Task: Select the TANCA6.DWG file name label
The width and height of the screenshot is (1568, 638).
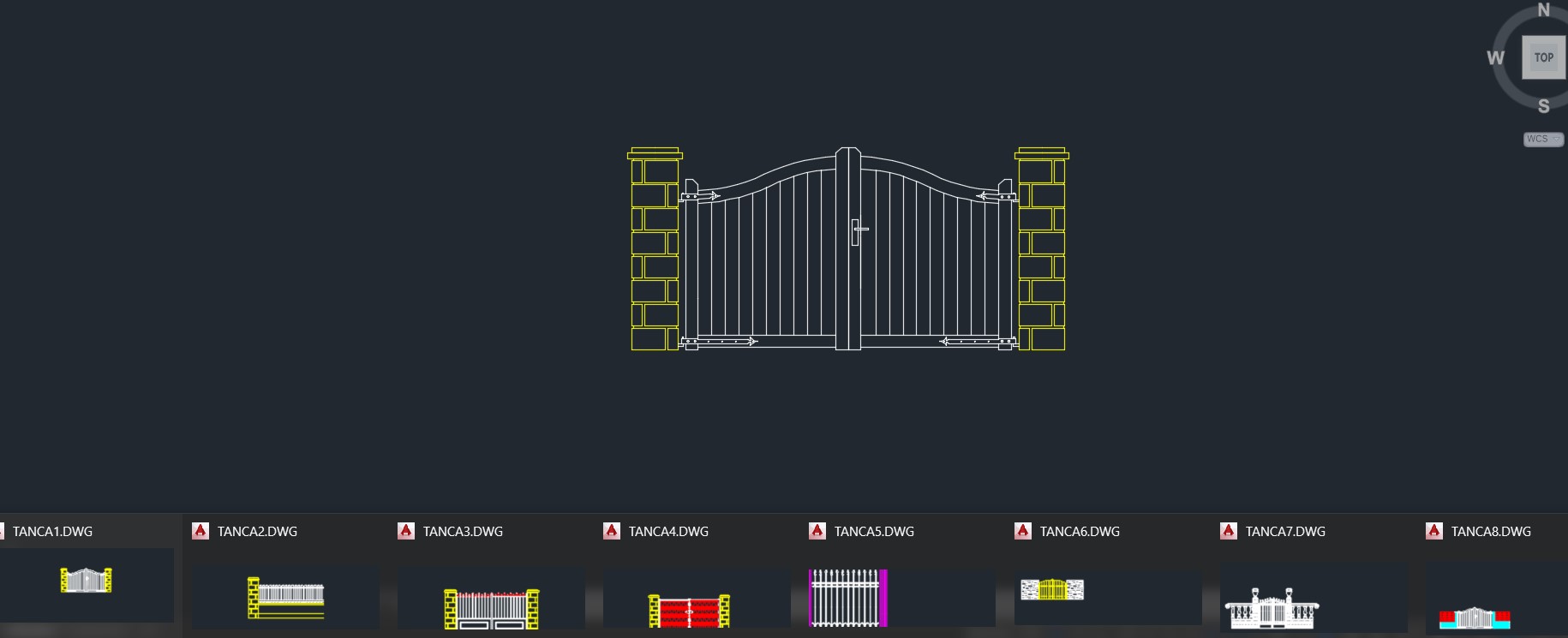Action: pyautogui.click(x=1080, y=531)
